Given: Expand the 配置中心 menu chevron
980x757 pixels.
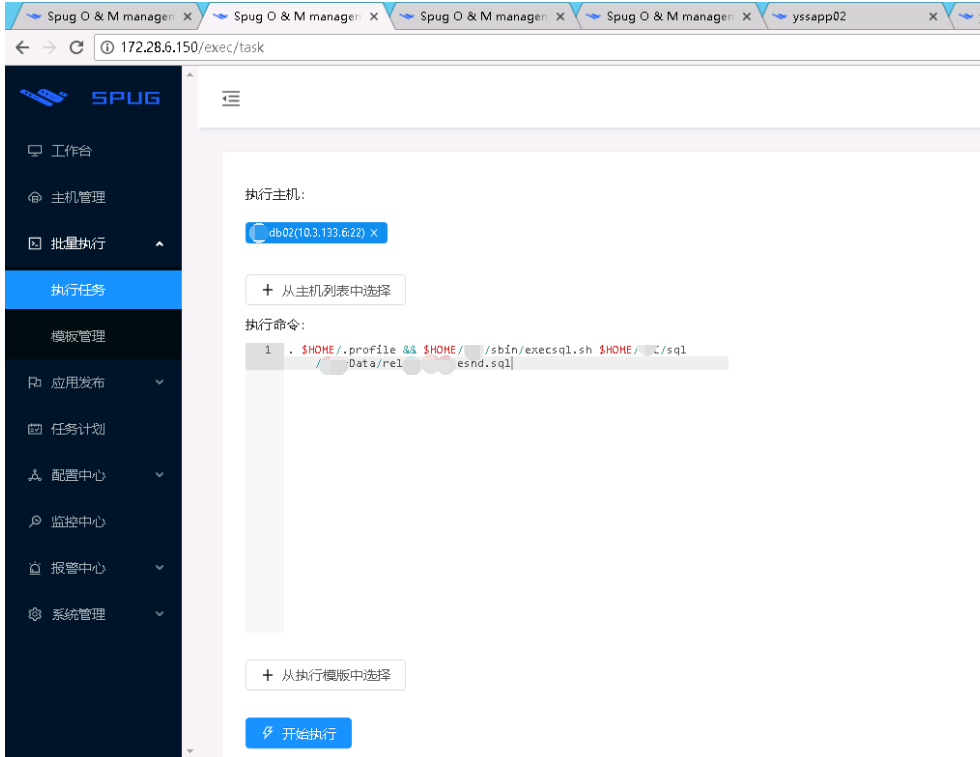Looking at the screenshot, I should coord(159,475).
